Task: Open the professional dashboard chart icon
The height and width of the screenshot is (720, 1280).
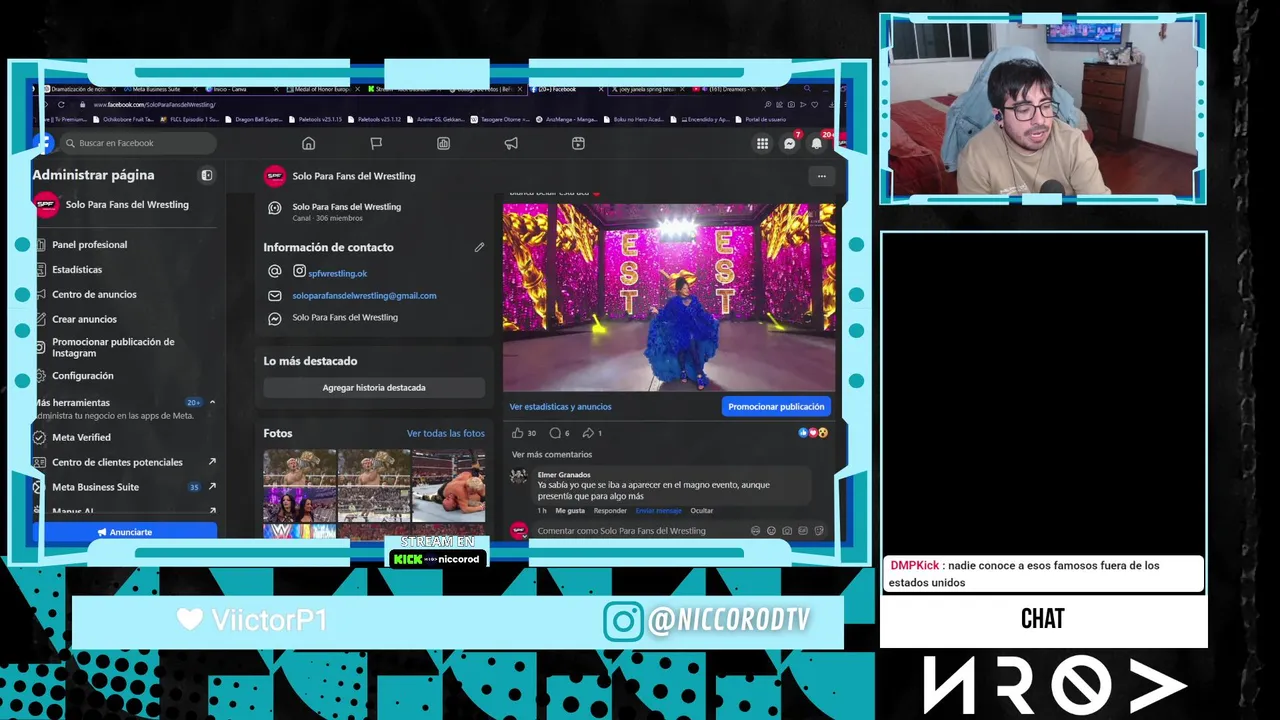Action: click(443, 143)
